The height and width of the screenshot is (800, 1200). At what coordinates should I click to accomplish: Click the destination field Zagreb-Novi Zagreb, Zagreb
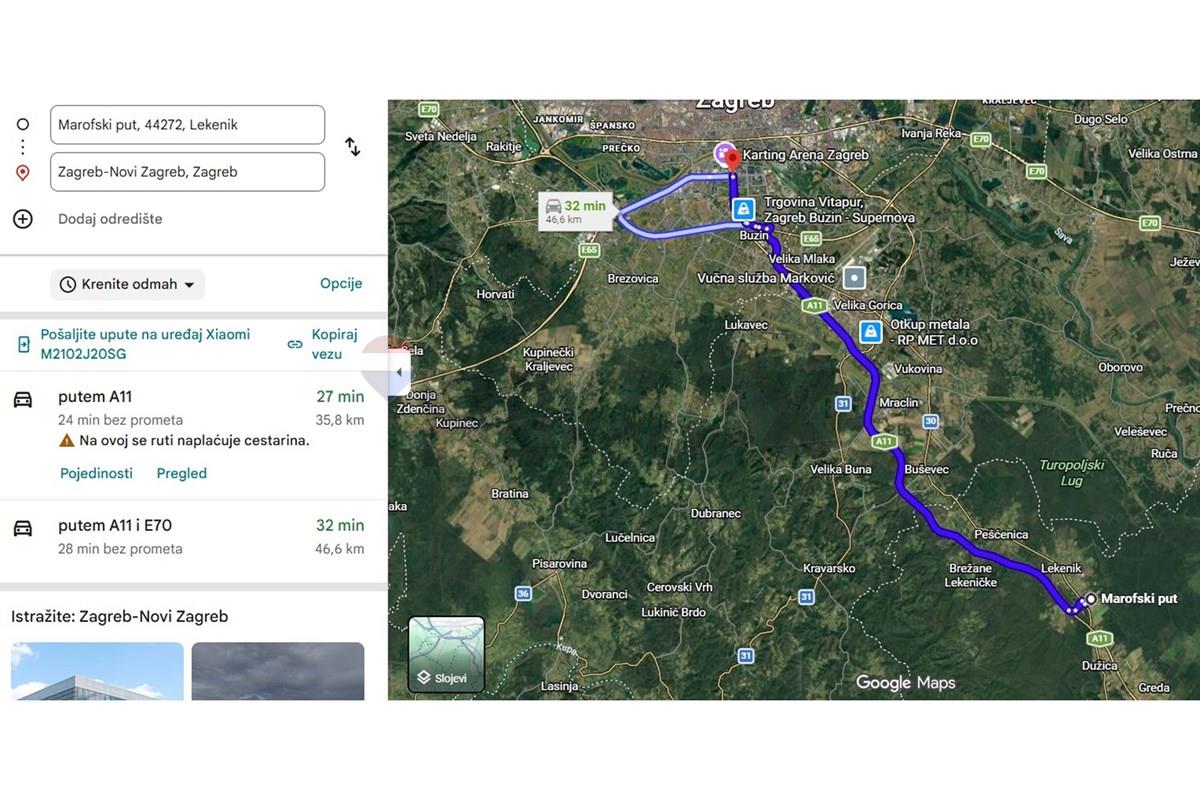[187, 172]
